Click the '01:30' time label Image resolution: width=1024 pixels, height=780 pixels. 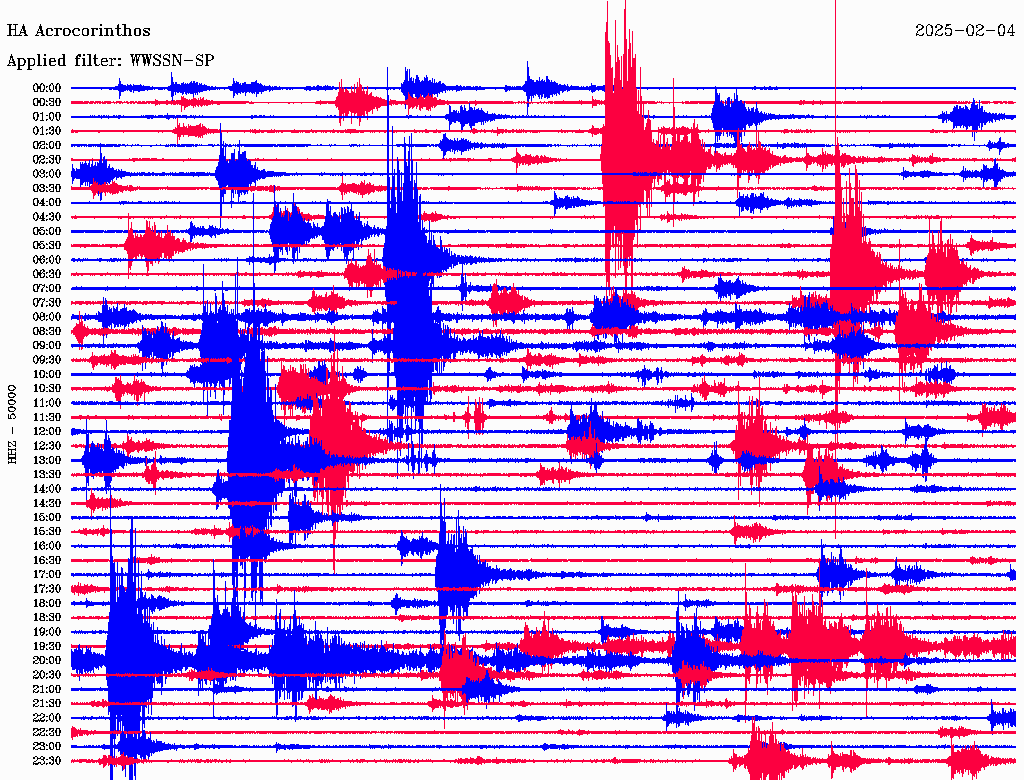coord(46,131)
